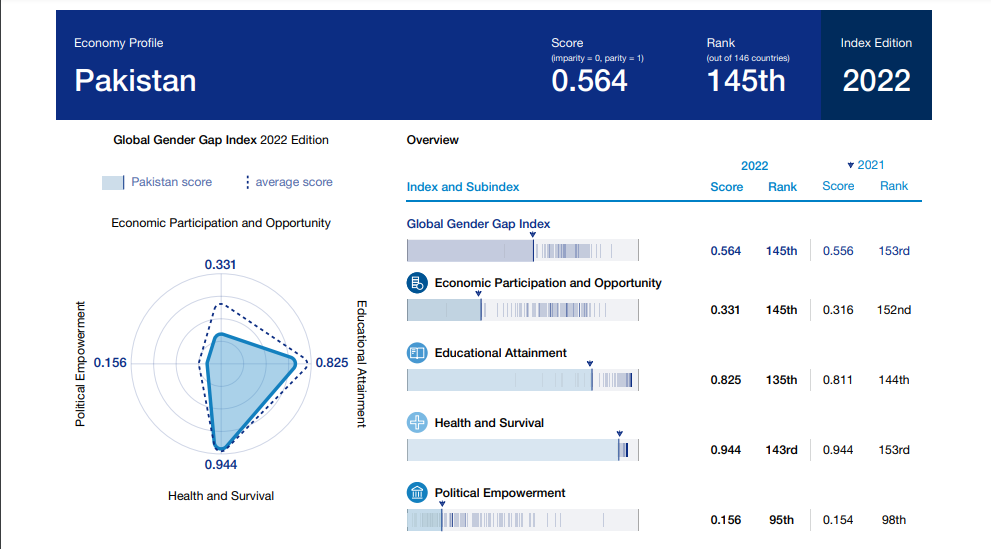Click the 2021 column group label

pos(871,165)
